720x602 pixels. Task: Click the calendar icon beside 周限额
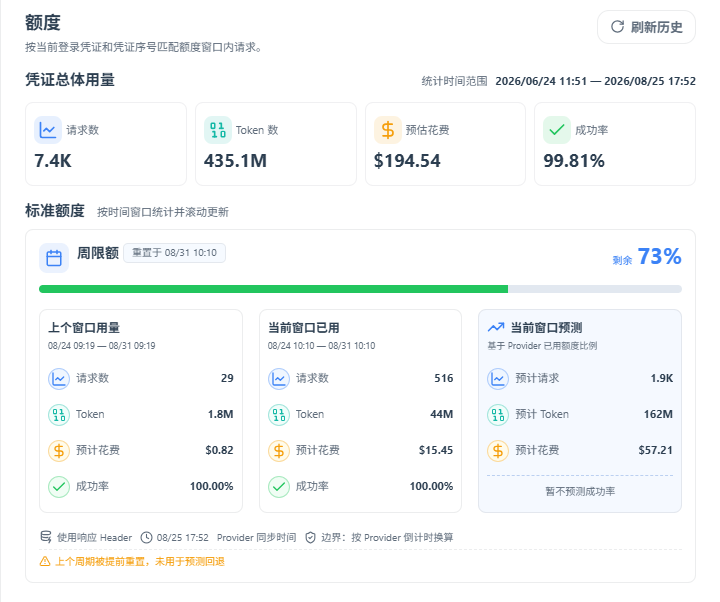tap(54, 258)
